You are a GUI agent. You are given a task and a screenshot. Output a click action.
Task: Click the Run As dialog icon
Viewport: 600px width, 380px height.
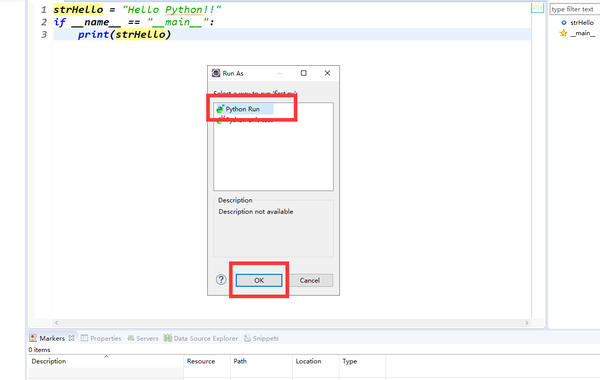point(216,73)
